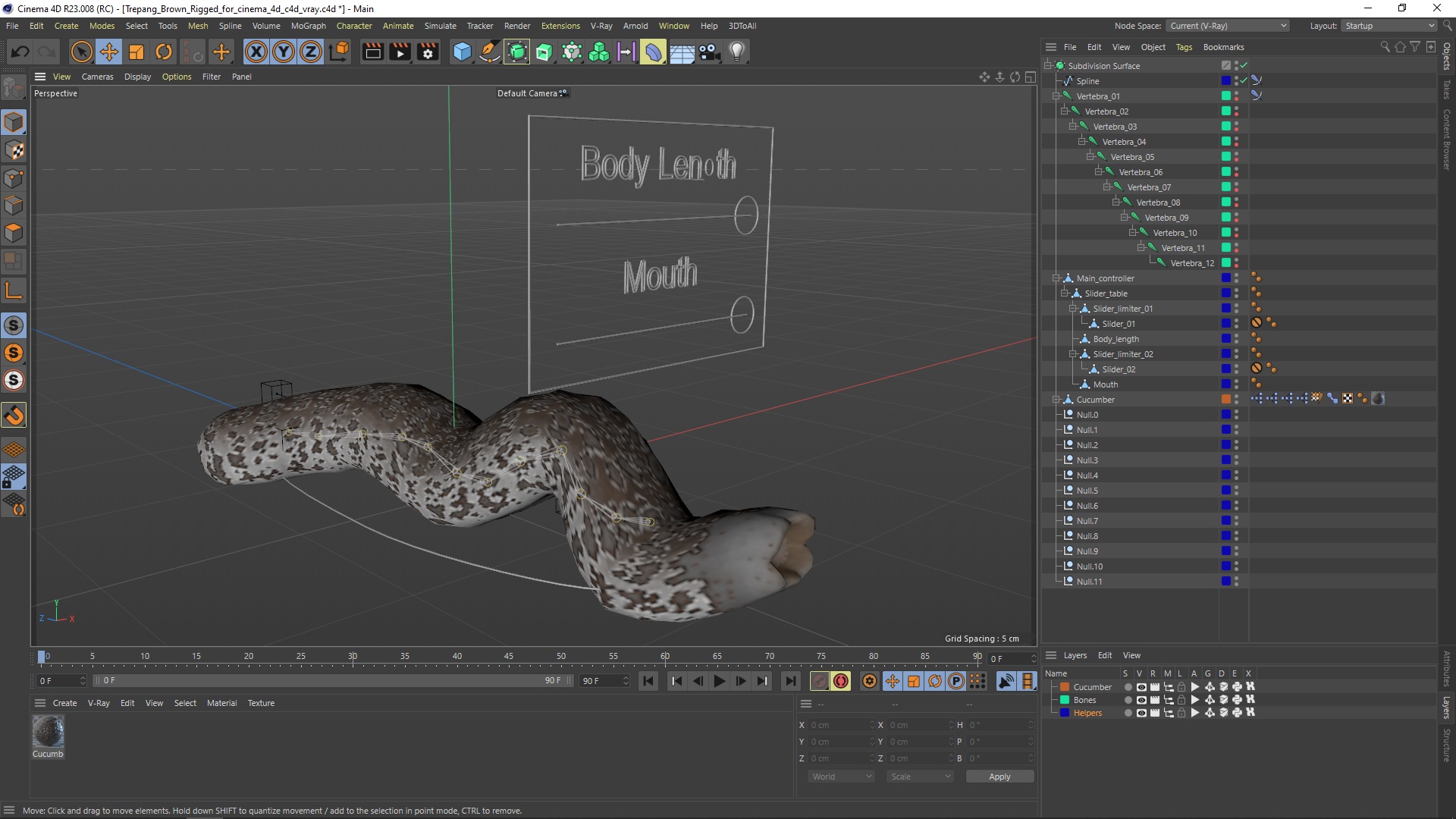Expand the Vertebra_03 tree item
Viewport: 1456px width, 819px height.
(x=1076, y=126)
